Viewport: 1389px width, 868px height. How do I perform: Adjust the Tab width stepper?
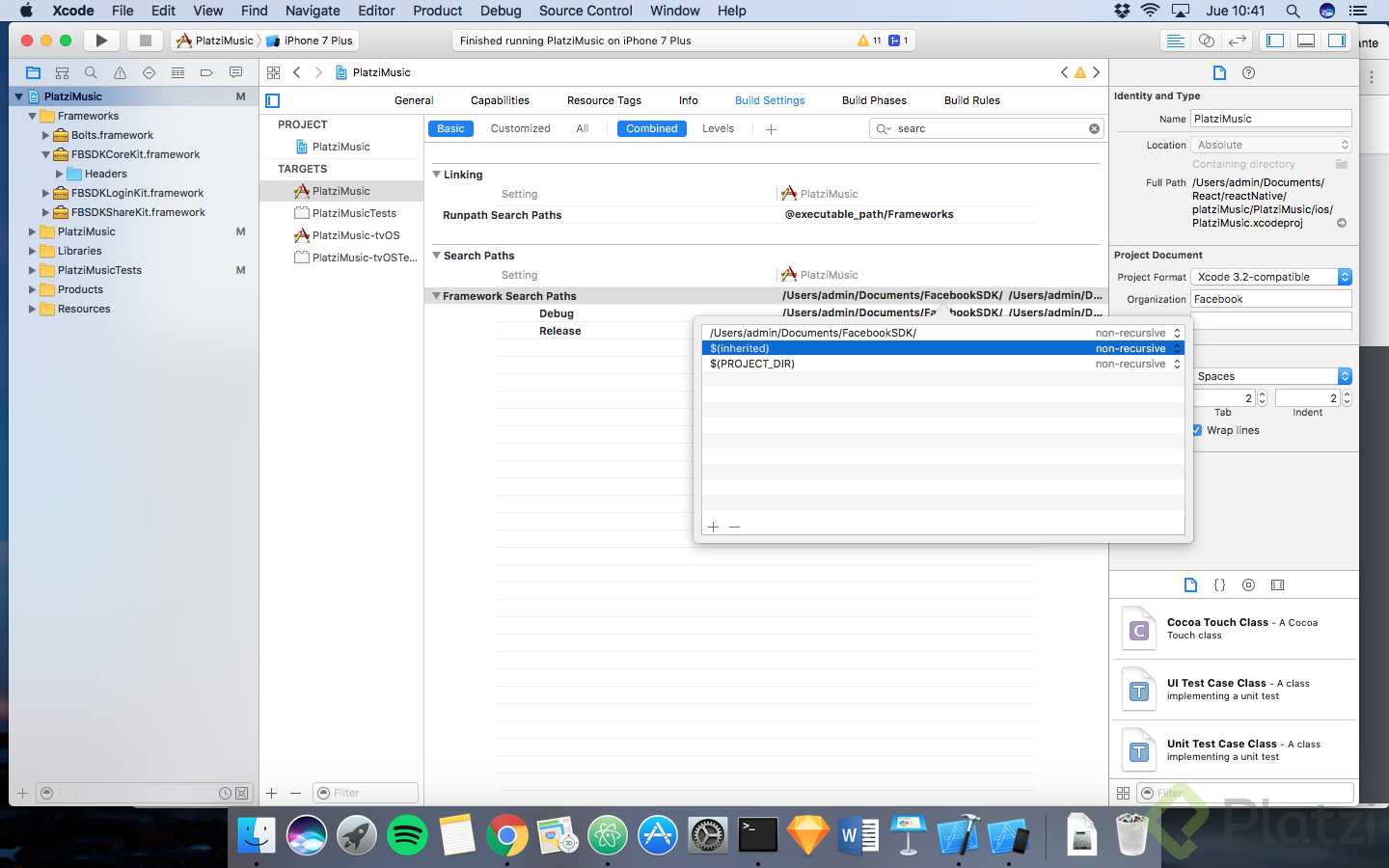[1263, 397]
